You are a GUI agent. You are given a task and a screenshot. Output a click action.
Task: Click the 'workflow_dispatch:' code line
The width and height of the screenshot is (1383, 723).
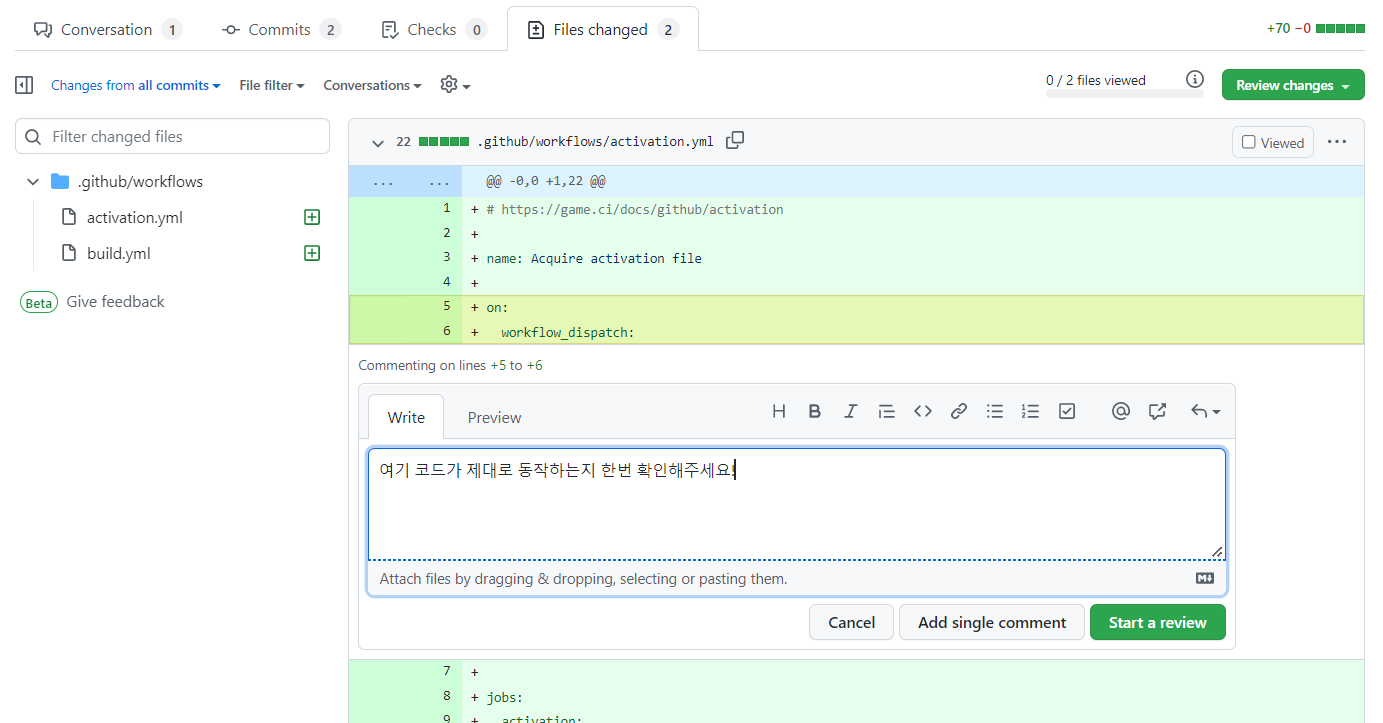tap(568, 331)
